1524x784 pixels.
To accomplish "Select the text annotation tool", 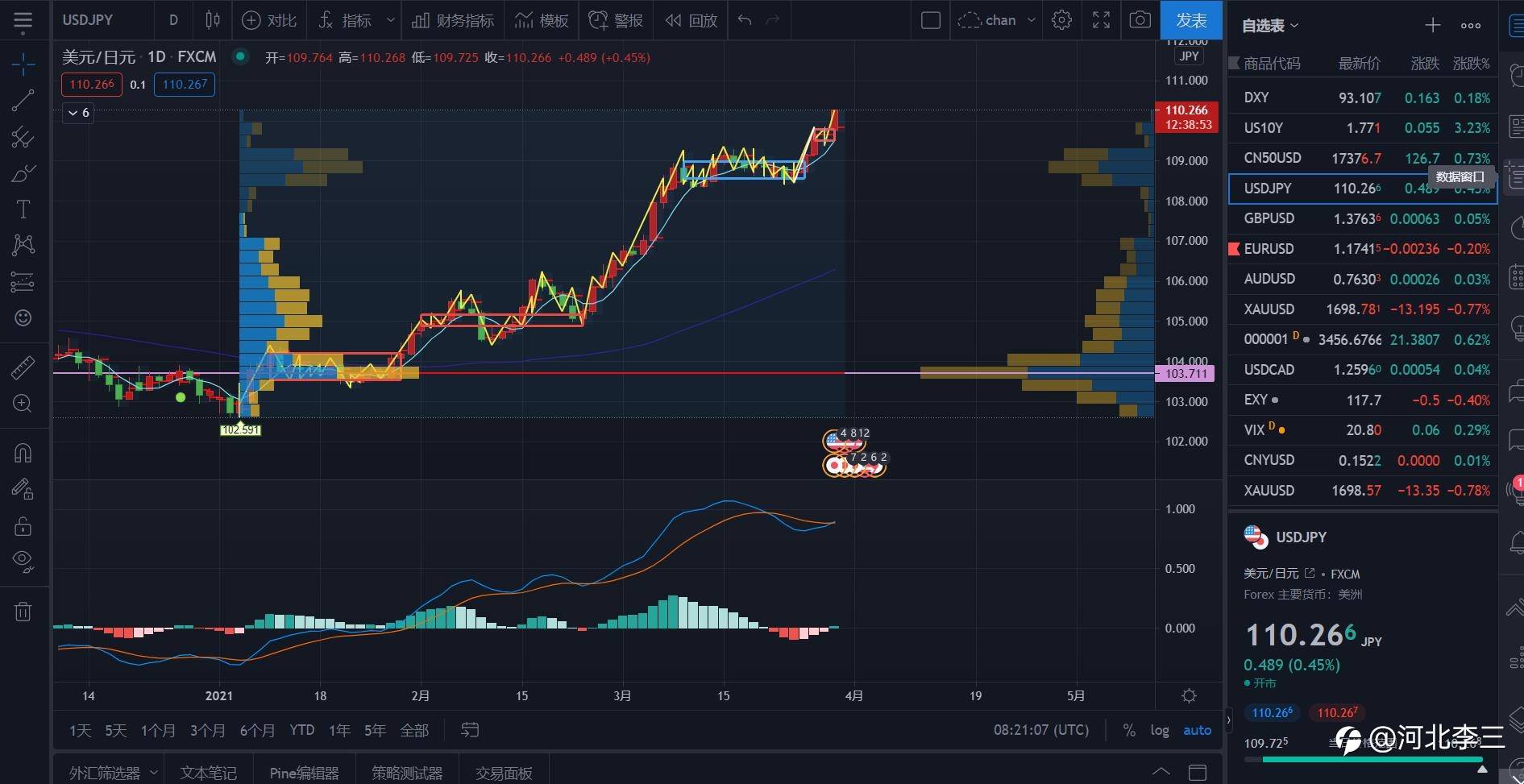I will pos(23,209).
